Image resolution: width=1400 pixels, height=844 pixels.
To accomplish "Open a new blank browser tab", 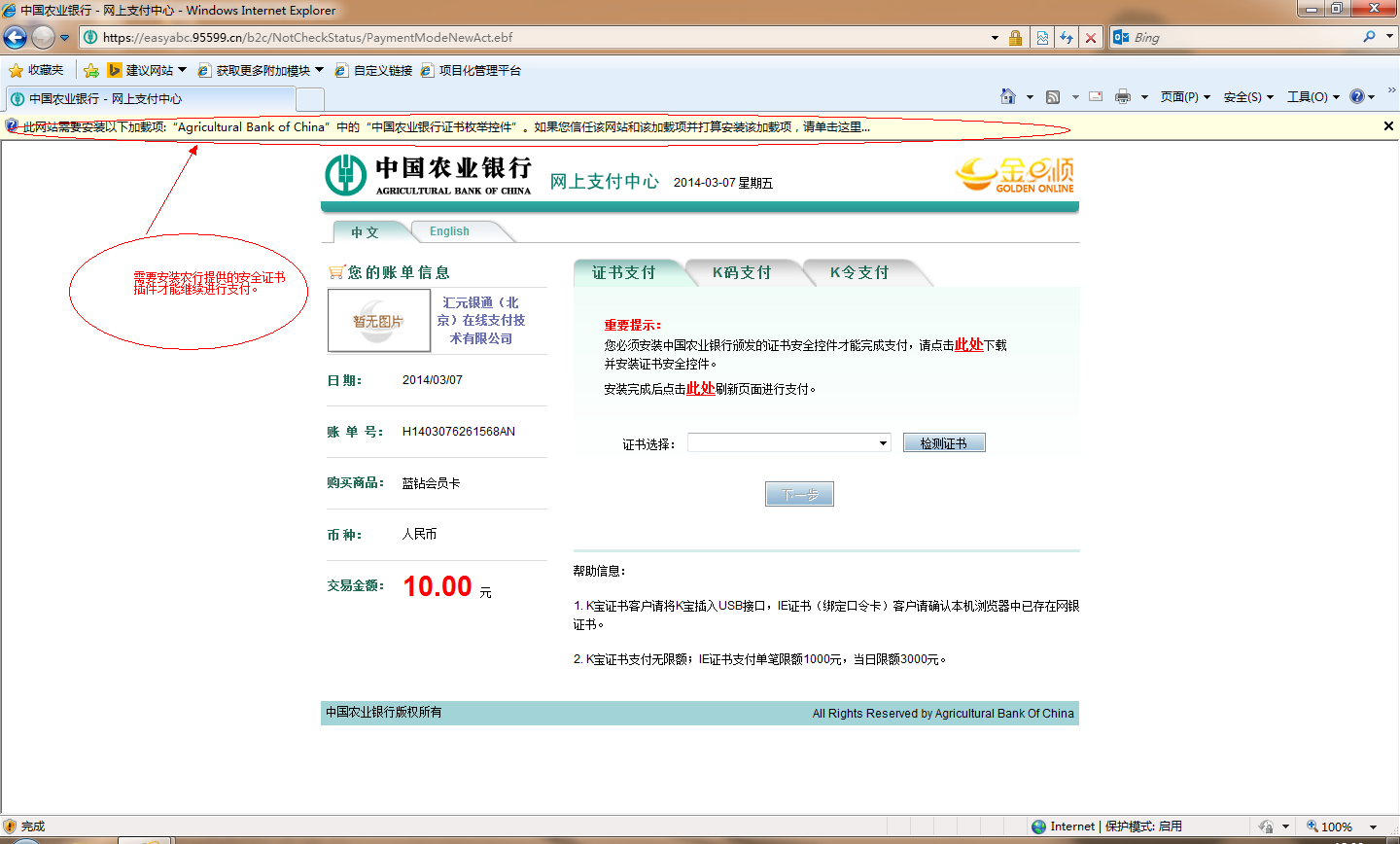I will pos(309,99).
